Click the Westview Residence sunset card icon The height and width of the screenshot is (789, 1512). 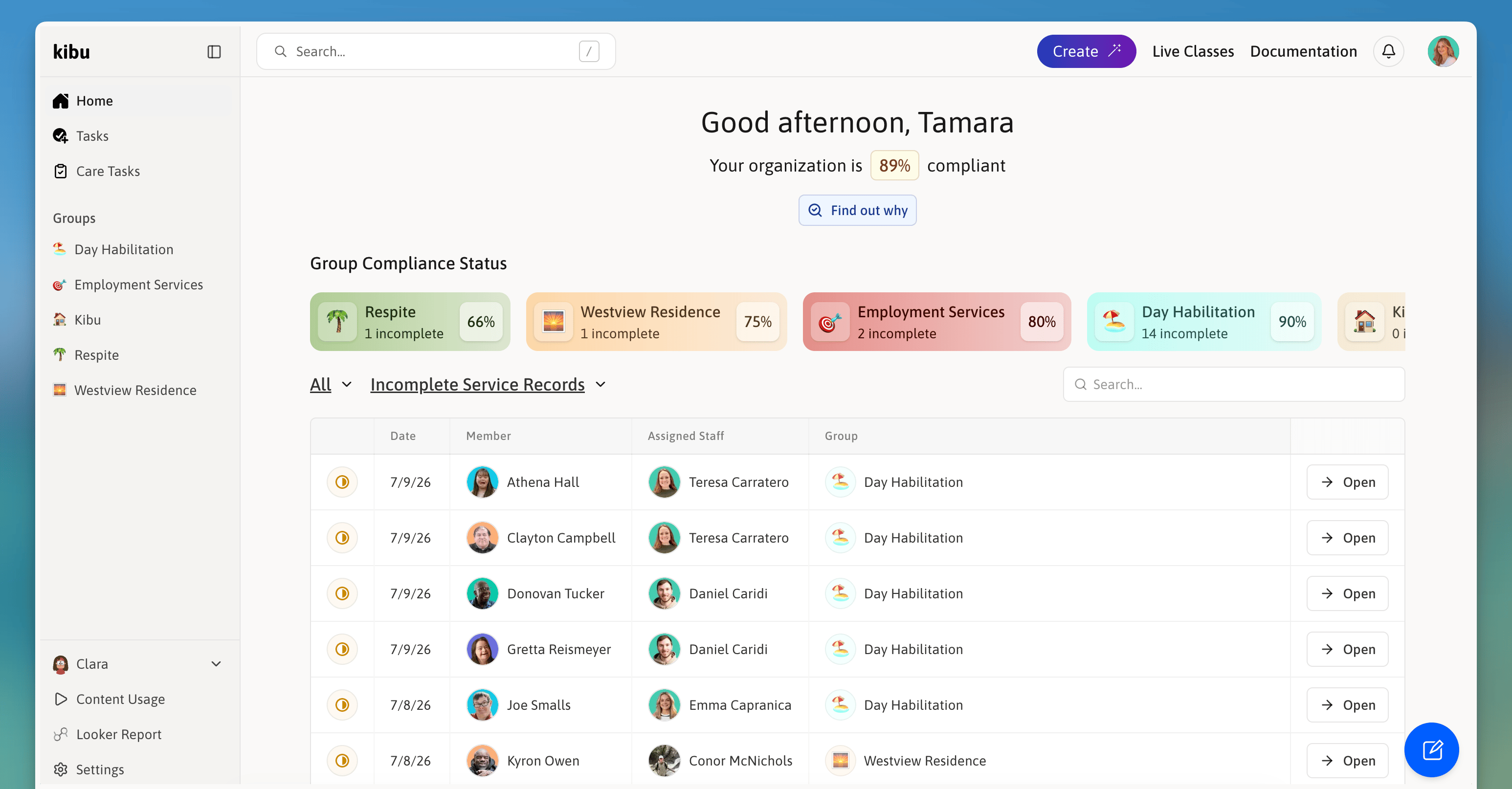pyautogui.click(x=554, y=322)
